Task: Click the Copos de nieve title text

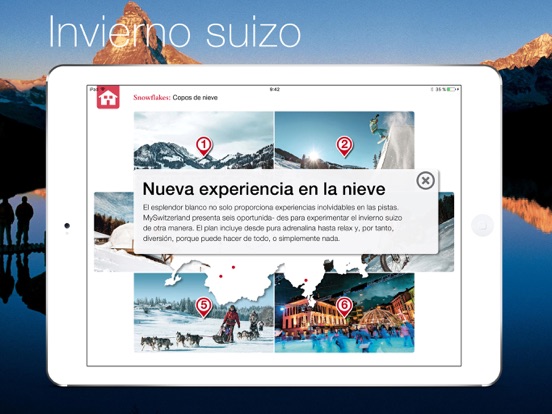Action: [195, 98]
